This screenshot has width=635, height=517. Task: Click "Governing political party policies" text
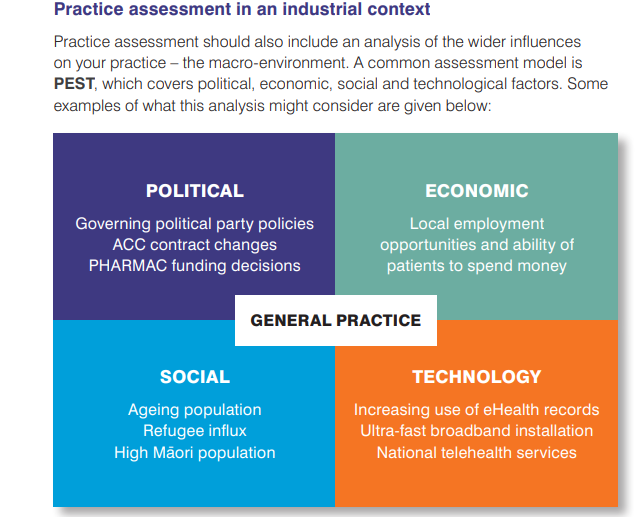coord(194,223)
